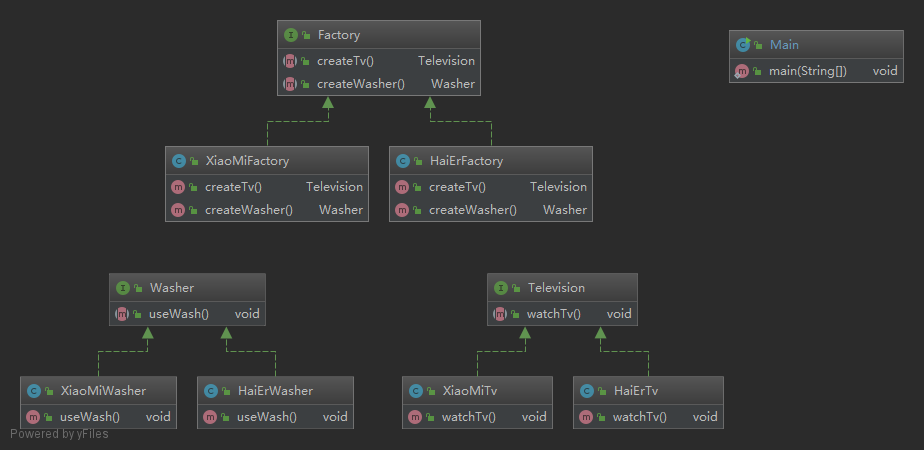
Task: Click the method icon beside HaiErFactory's createTv()
Action: tap(402, 187)
